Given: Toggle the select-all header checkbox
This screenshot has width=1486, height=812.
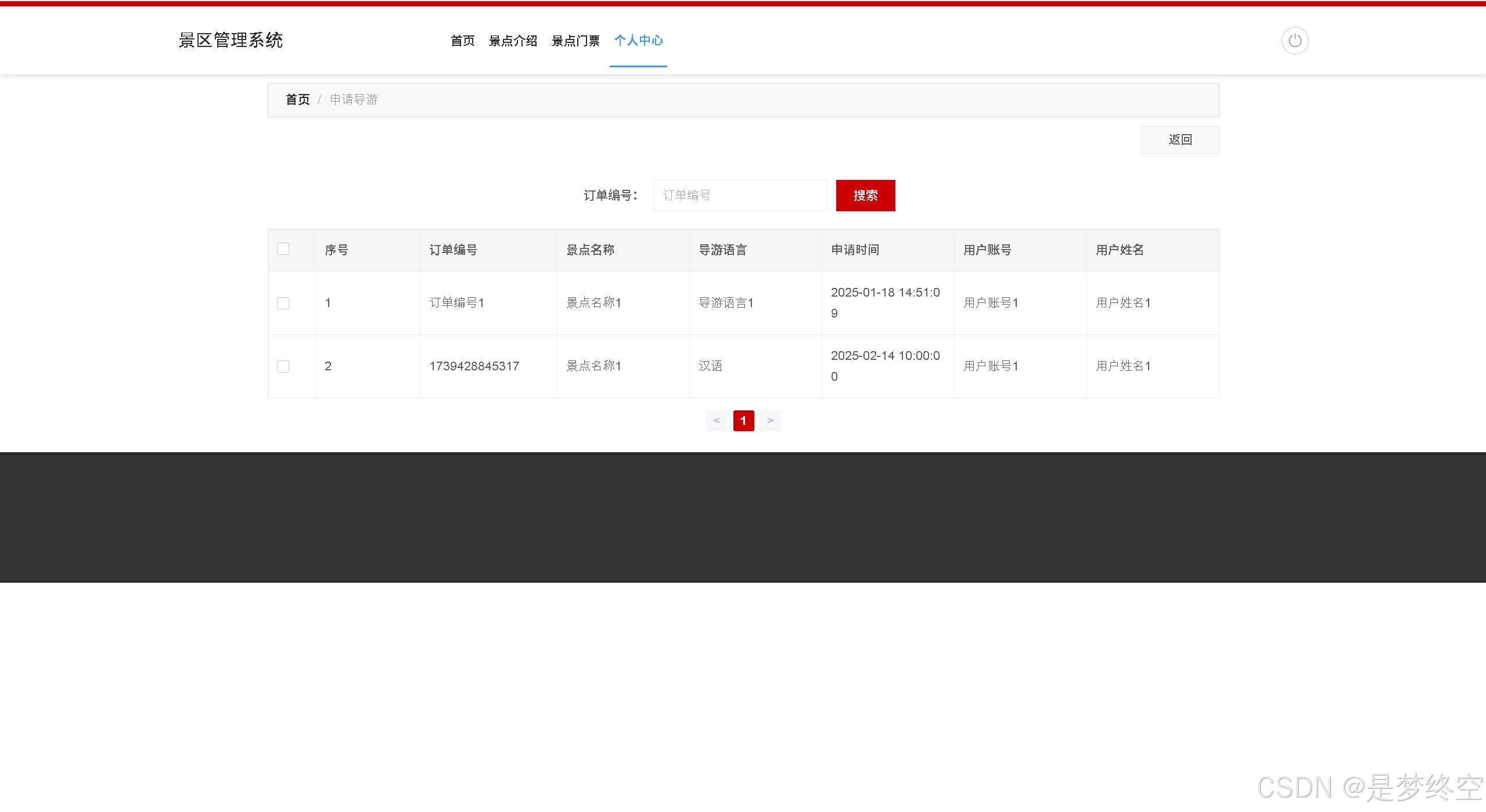Looking at the screenshot, I should (x=283, y=249).
